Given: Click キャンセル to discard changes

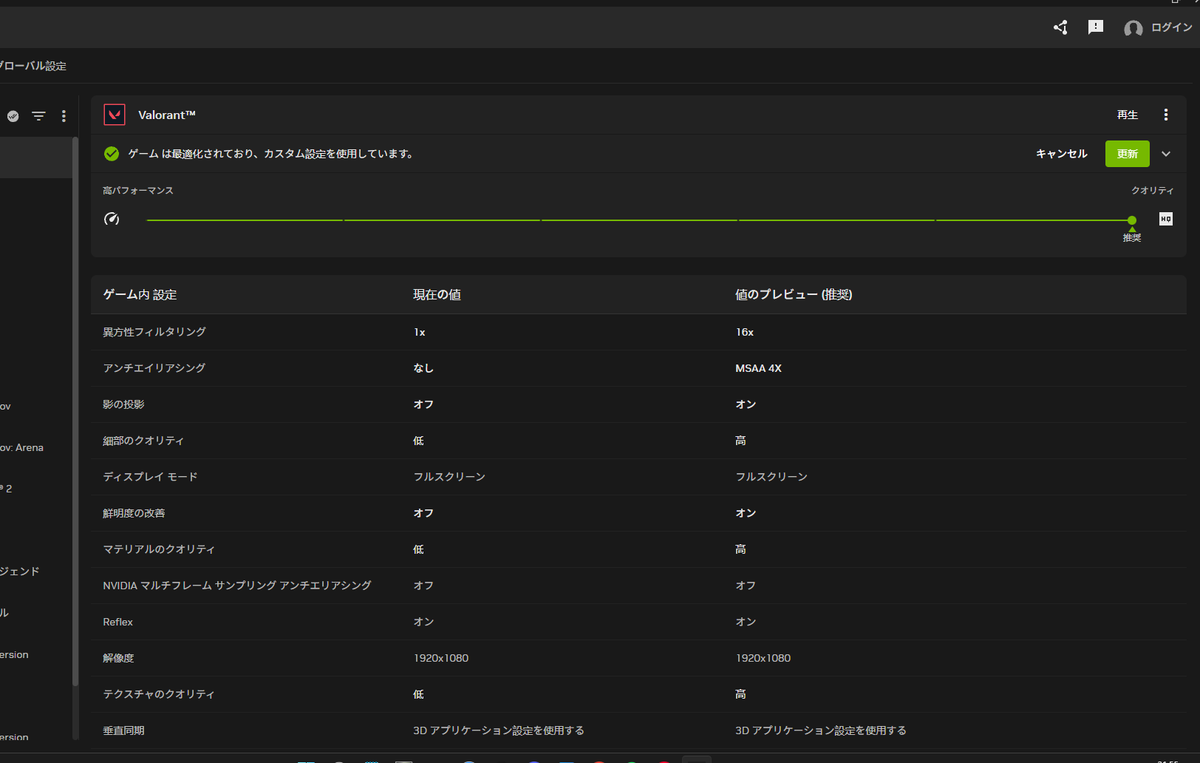Looking at the screenshot, I should coord(1061,153).
